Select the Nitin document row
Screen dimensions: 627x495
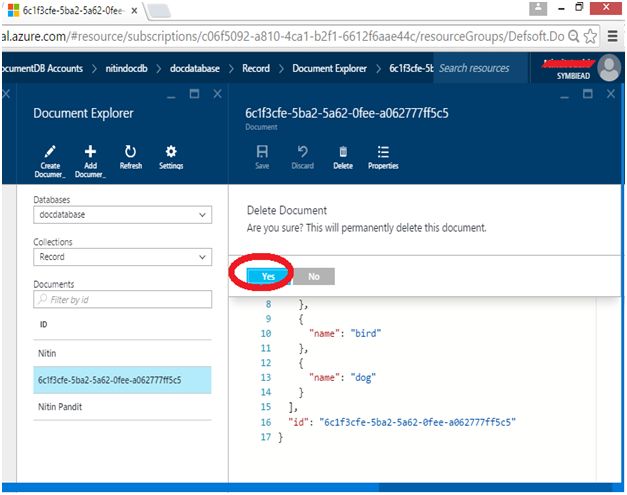pos(122,353)
